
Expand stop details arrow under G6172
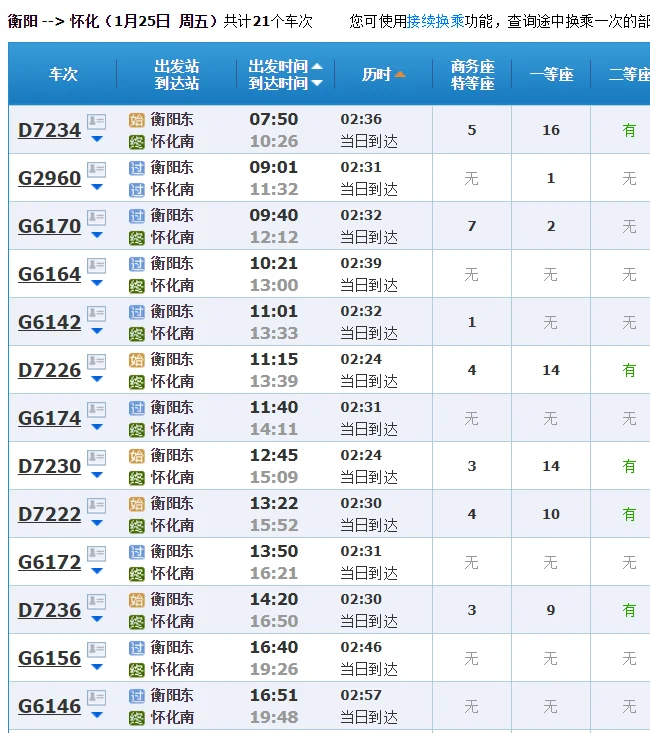[x=97, y=571]
